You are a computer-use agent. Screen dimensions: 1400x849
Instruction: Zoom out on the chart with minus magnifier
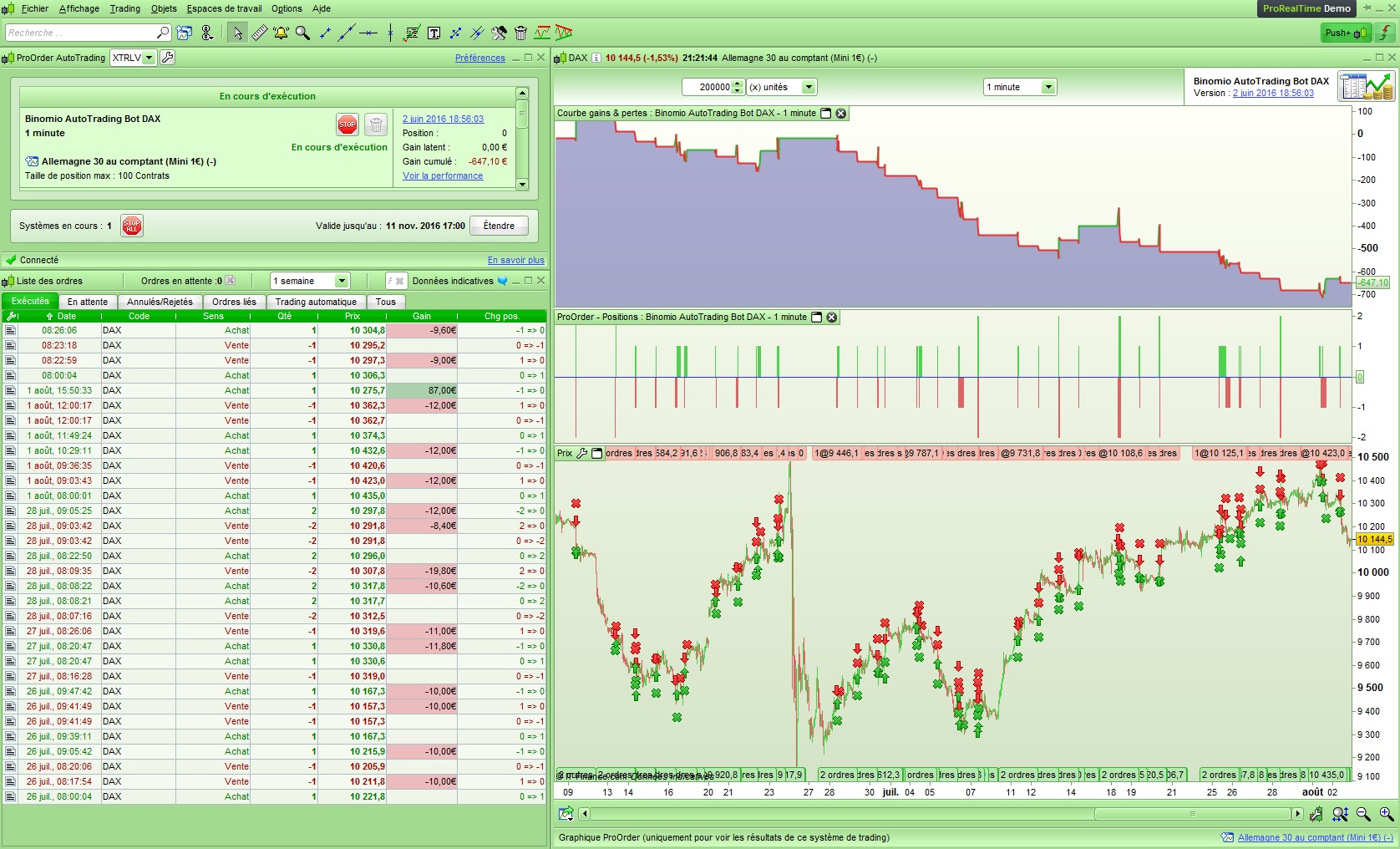pos(1363,814)
